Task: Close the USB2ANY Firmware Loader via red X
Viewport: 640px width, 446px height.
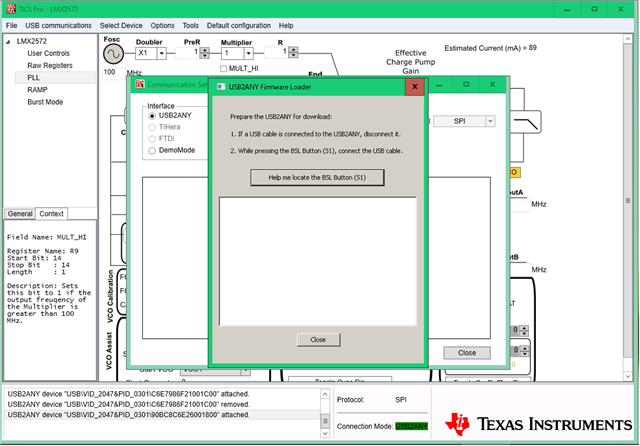Action: [415, 87]
